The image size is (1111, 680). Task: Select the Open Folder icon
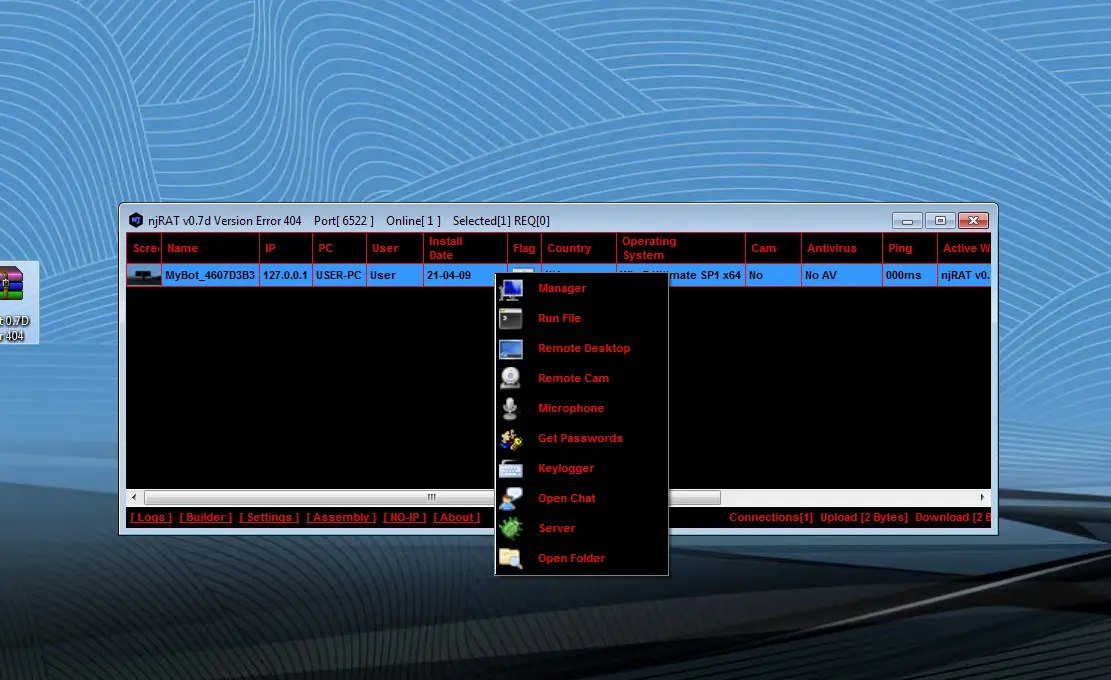512,558
